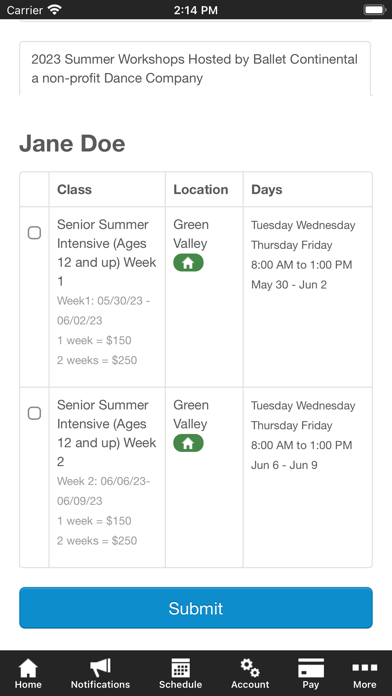Submit the class selection form
Image resolution: width=392 pixels, height=696 pixels.
(196, 608)
